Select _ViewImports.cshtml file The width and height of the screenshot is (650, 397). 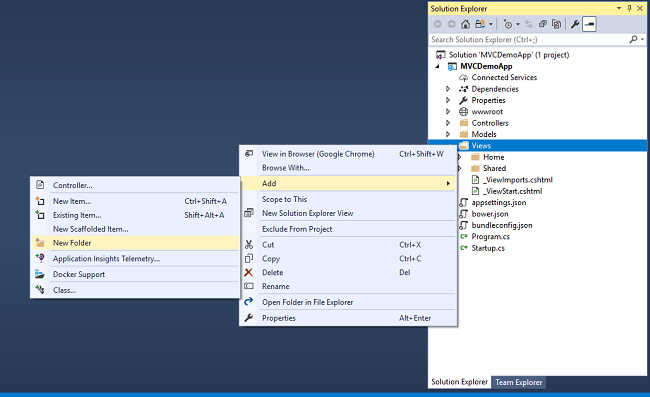[x=518, y=180]
